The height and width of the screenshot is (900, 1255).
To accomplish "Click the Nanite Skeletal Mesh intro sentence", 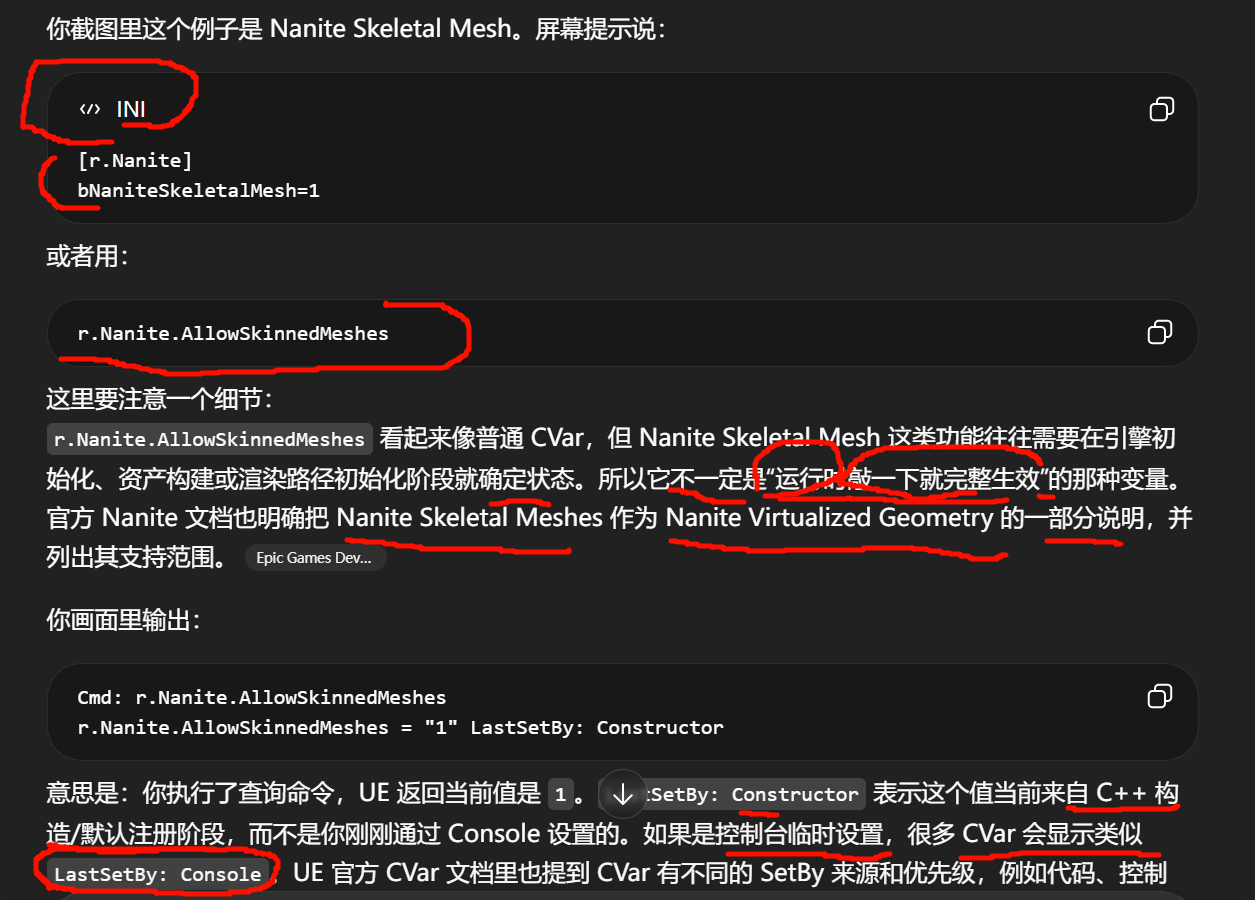I will 356,28.
